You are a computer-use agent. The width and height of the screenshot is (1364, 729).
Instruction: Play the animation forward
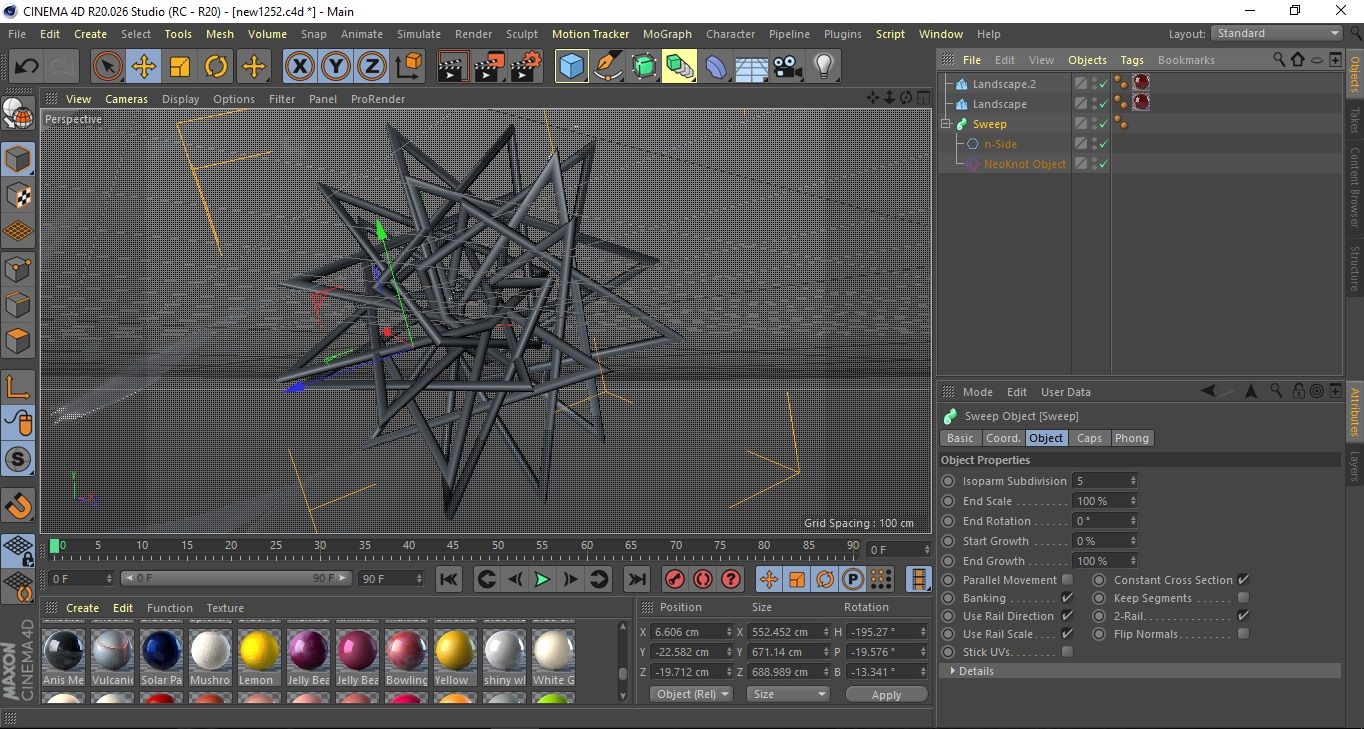[542, 579]
